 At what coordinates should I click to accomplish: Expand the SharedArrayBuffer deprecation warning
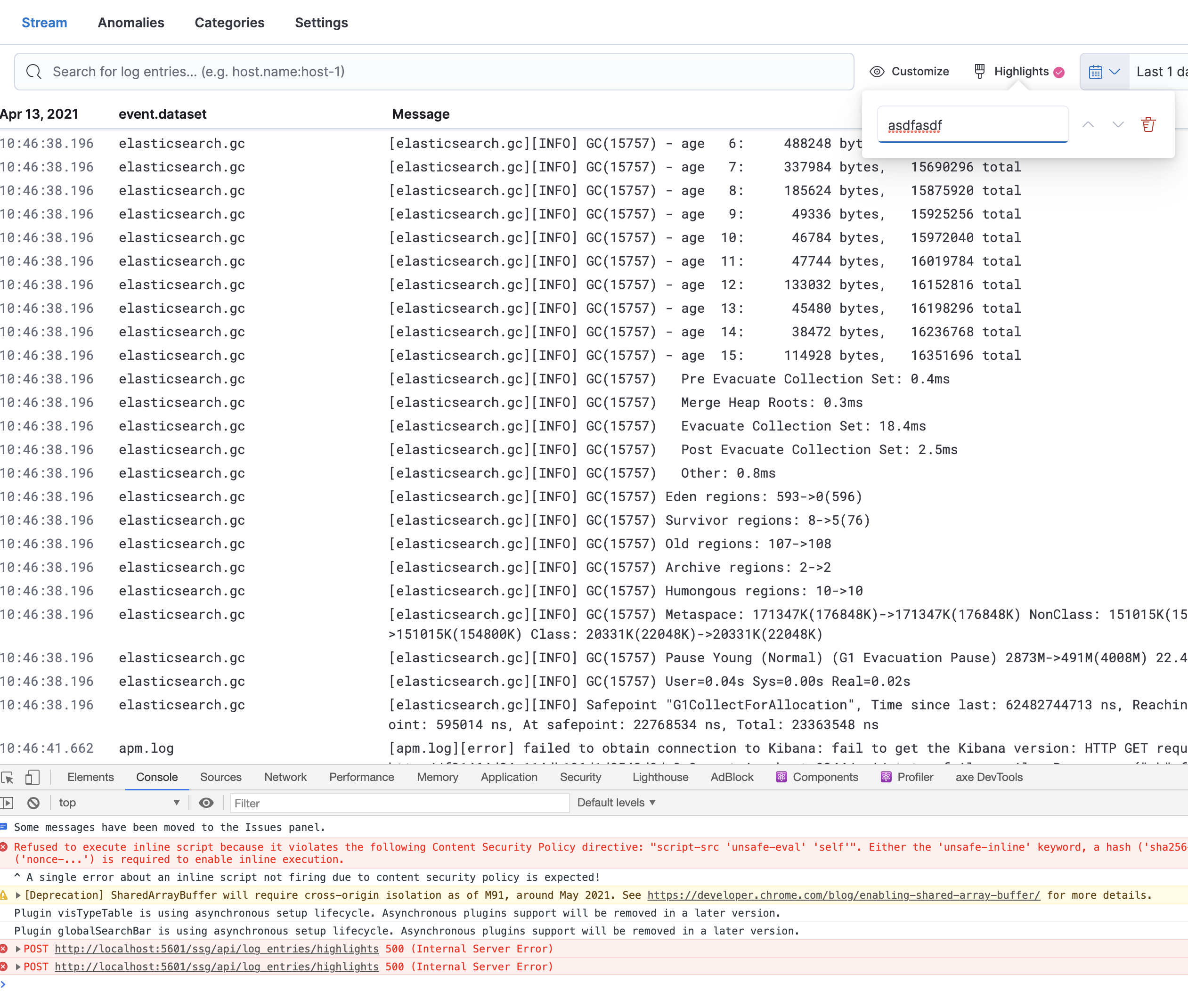click(x=18, y=895)
